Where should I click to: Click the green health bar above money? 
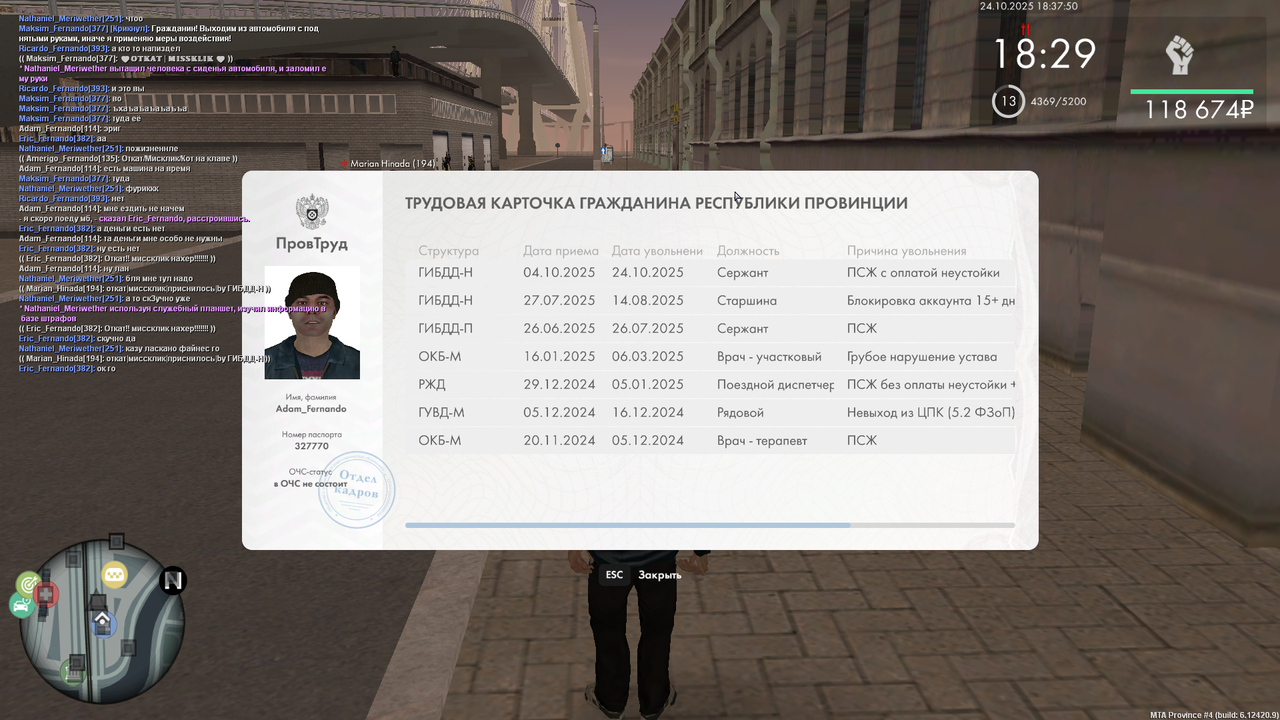[x=1192, y=91]
